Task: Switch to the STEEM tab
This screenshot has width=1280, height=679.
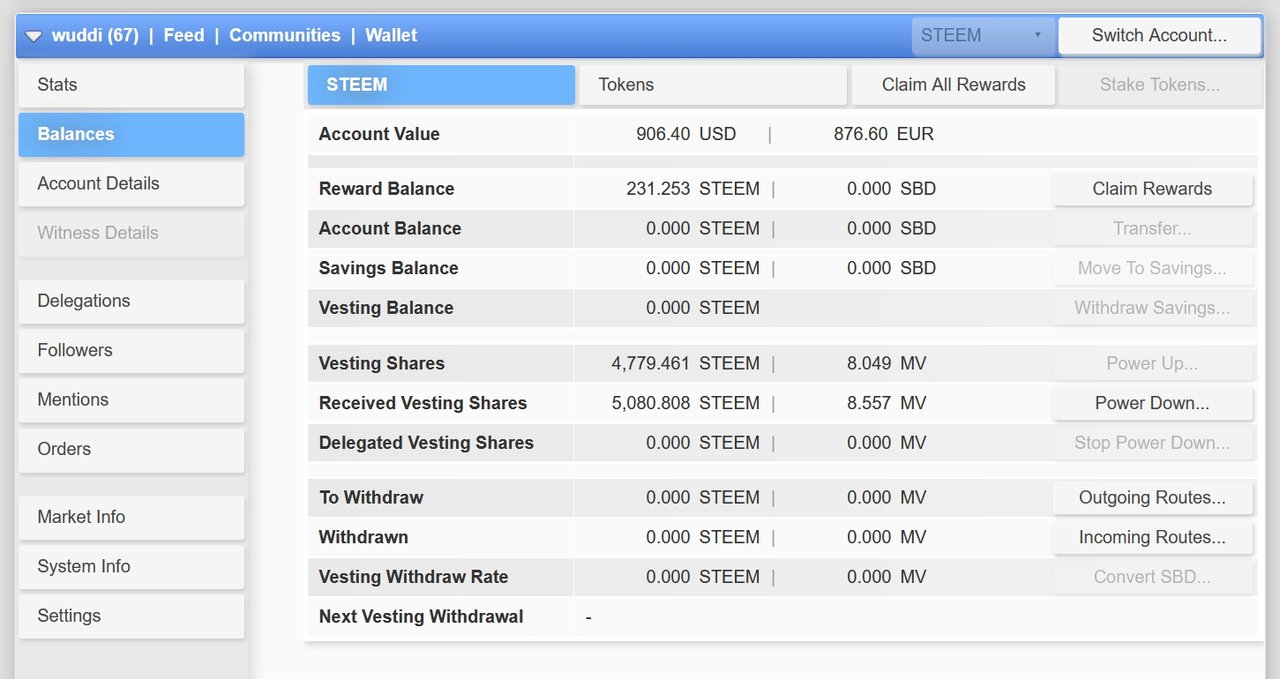Action: (441, 85)
